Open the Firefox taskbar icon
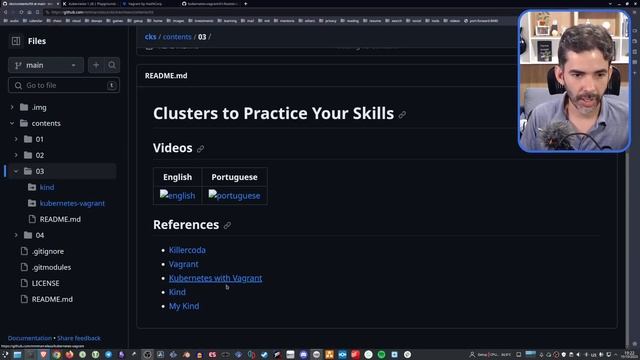Screen dimensions: 640x360 pyautogui.click(x=69, y=355)
